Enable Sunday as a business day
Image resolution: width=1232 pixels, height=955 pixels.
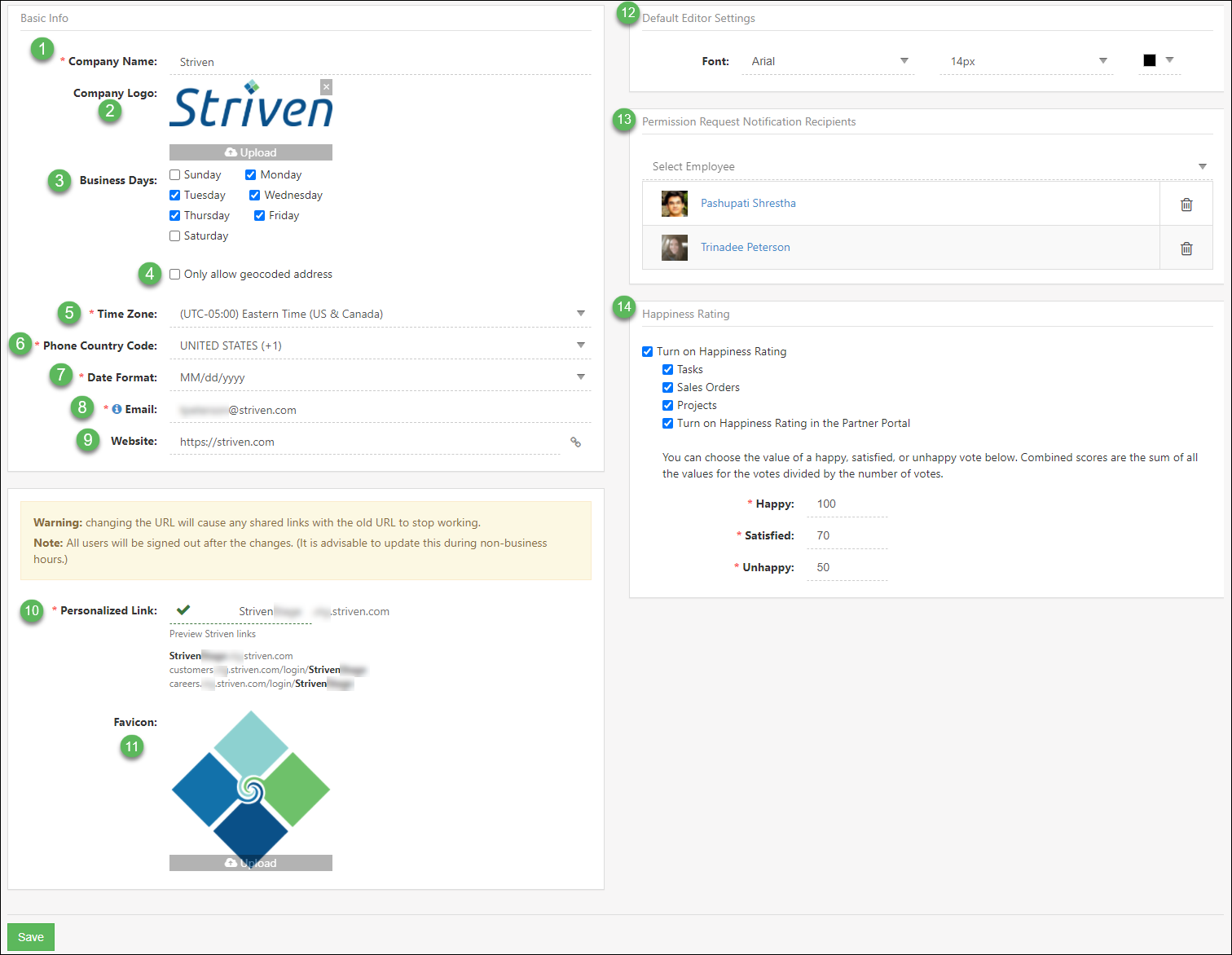[174, 174]
